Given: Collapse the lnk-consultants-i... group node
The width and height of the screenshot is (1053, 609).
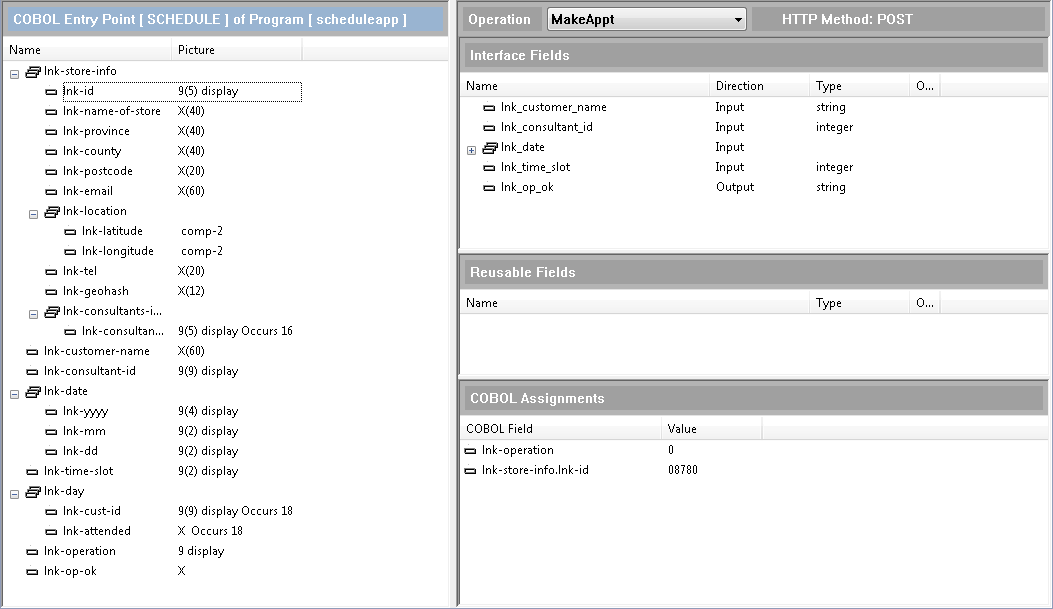Looking at the screenshot, I should tap(33, 312).
